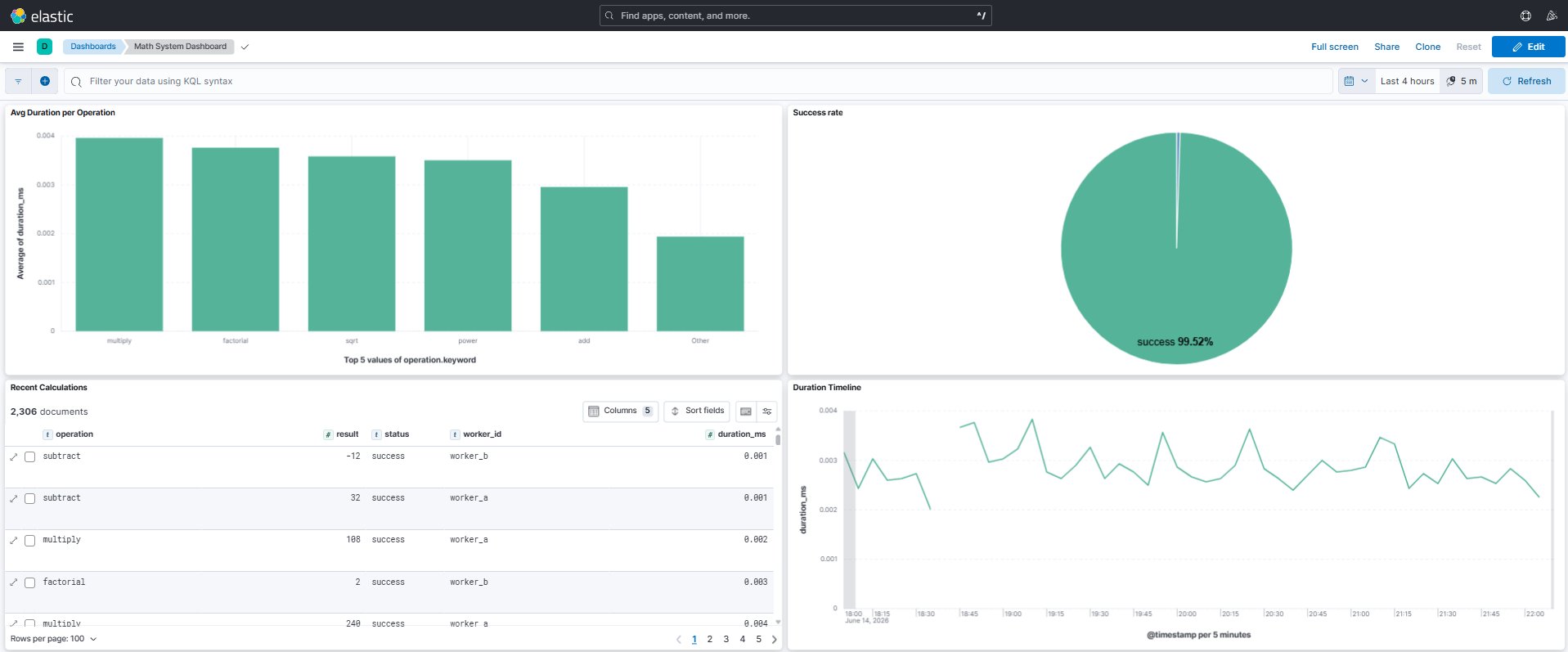Click the multiply bar in duration chart
1568x652 pixels.
click(x=119, y=235)
